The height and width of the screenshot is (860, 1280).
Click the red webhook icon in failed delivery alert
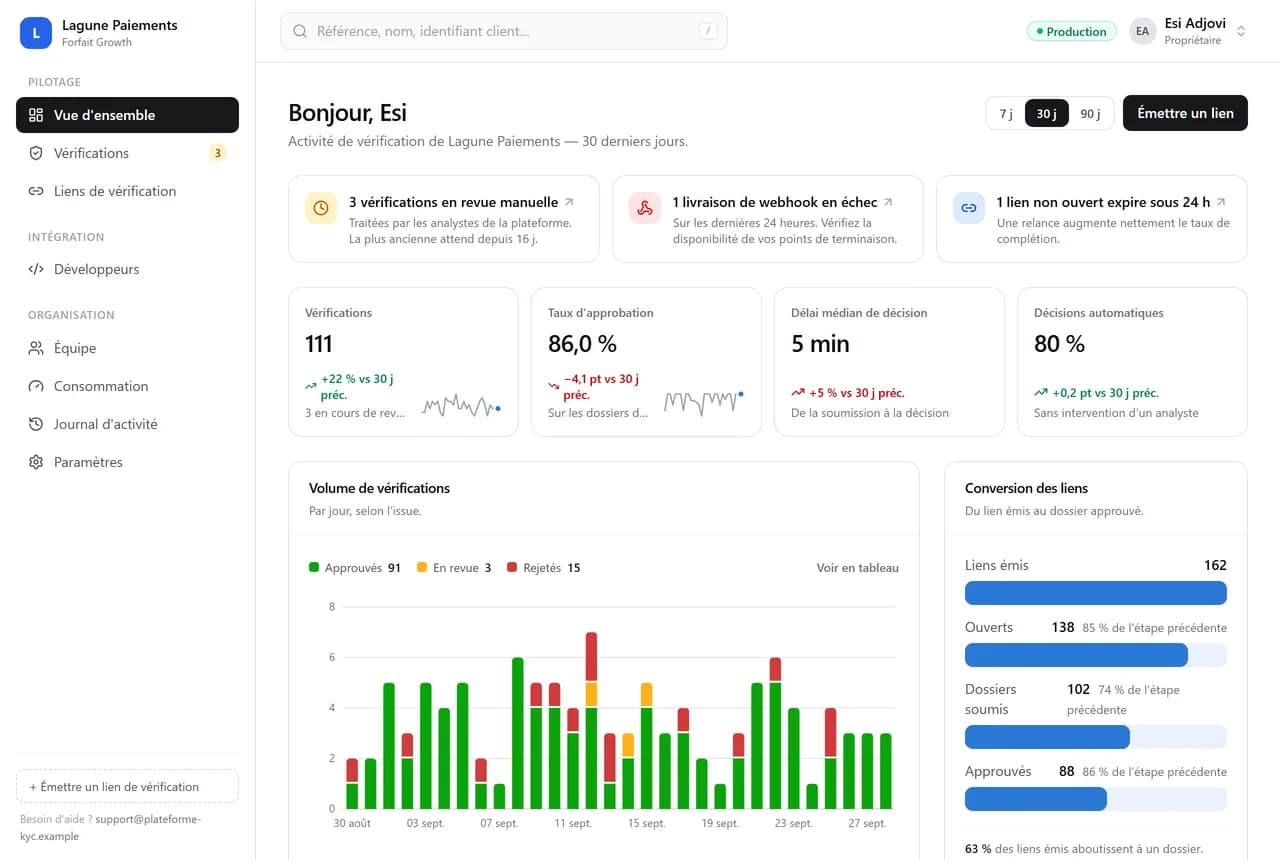tap(645, 208)
